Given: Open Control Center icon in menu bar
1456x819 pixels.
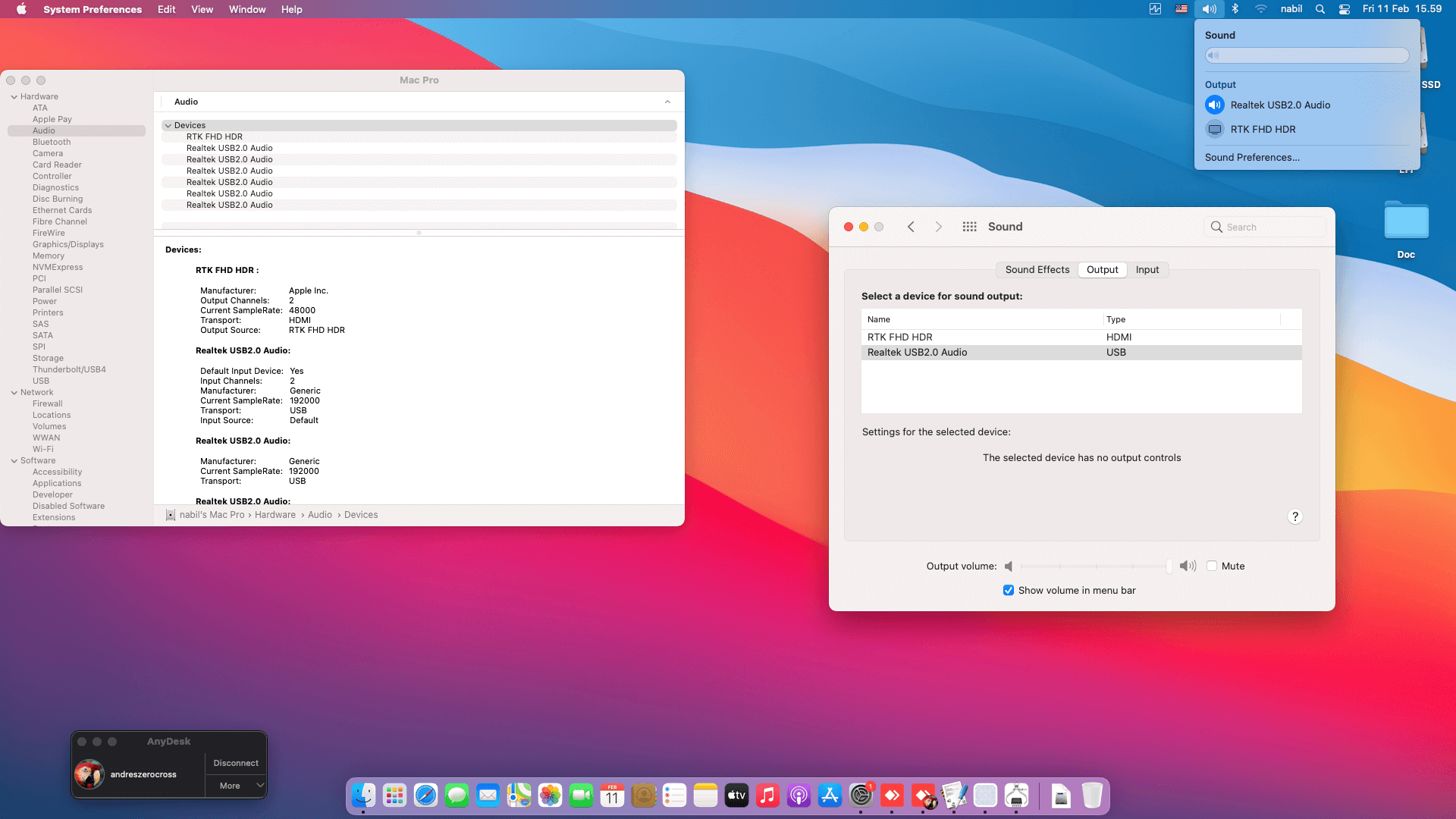Looking at the screenshot, I should [1344, 9].
